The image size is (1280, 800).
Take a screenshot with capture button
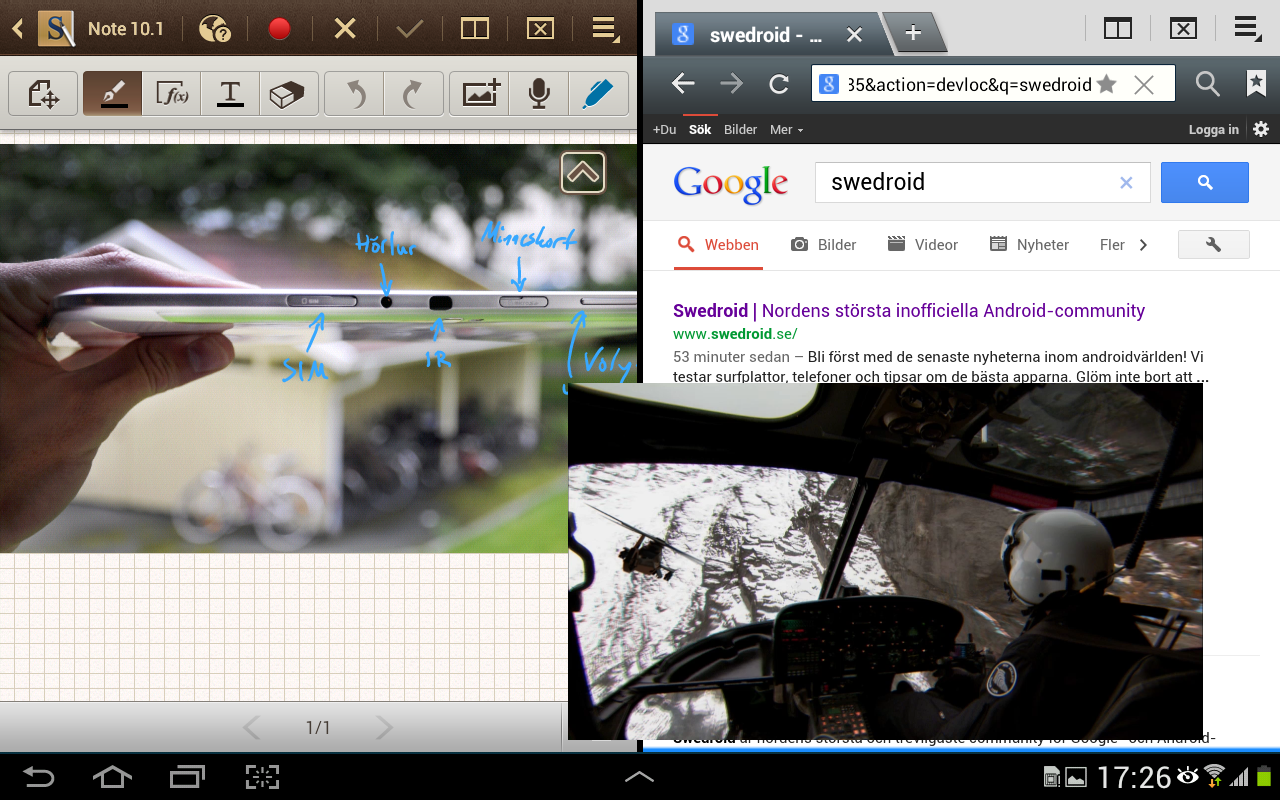262,777
